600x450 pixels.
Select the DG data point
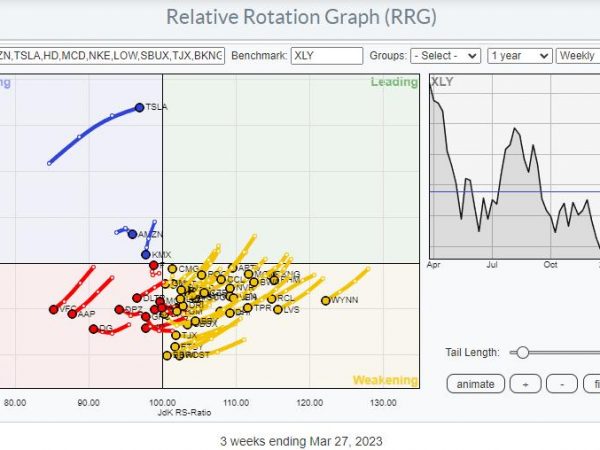click(94, 329)
